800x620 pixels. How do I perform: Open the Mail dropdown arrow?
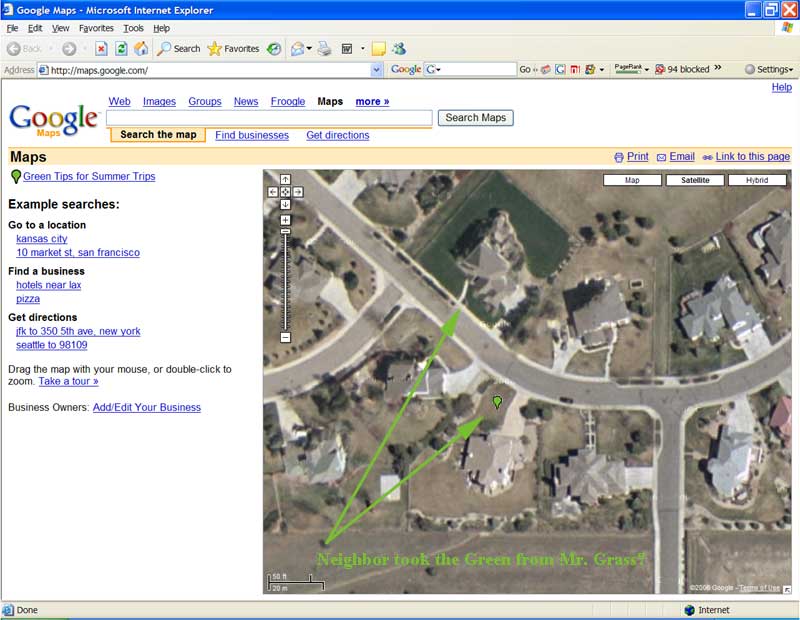(309, 49)
